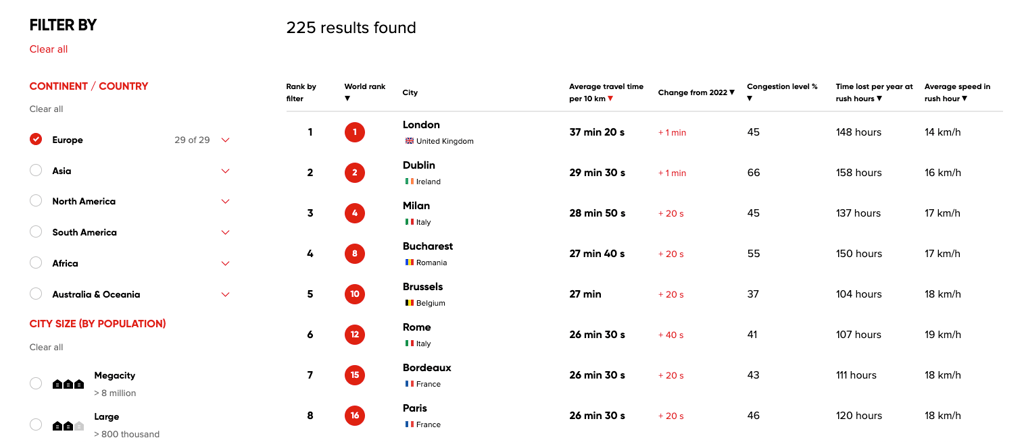Viewport: 1024px width, 442px height.
Task: Select the Asia continent filter
Action: tap(36, 170)
